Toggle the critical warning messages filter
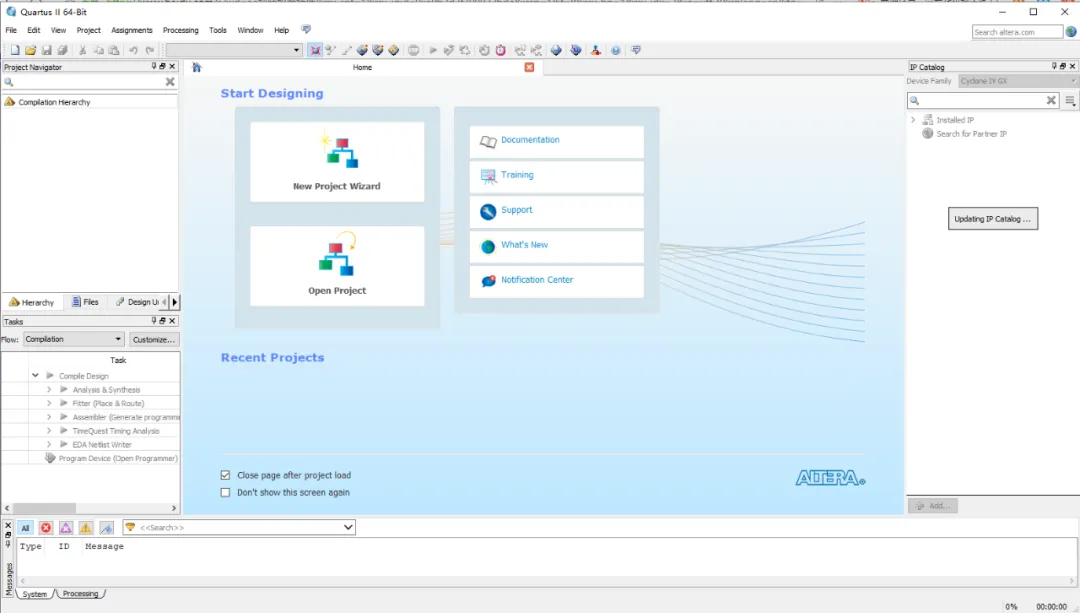Screen dimensions: 1080x613 click(65, 528)
